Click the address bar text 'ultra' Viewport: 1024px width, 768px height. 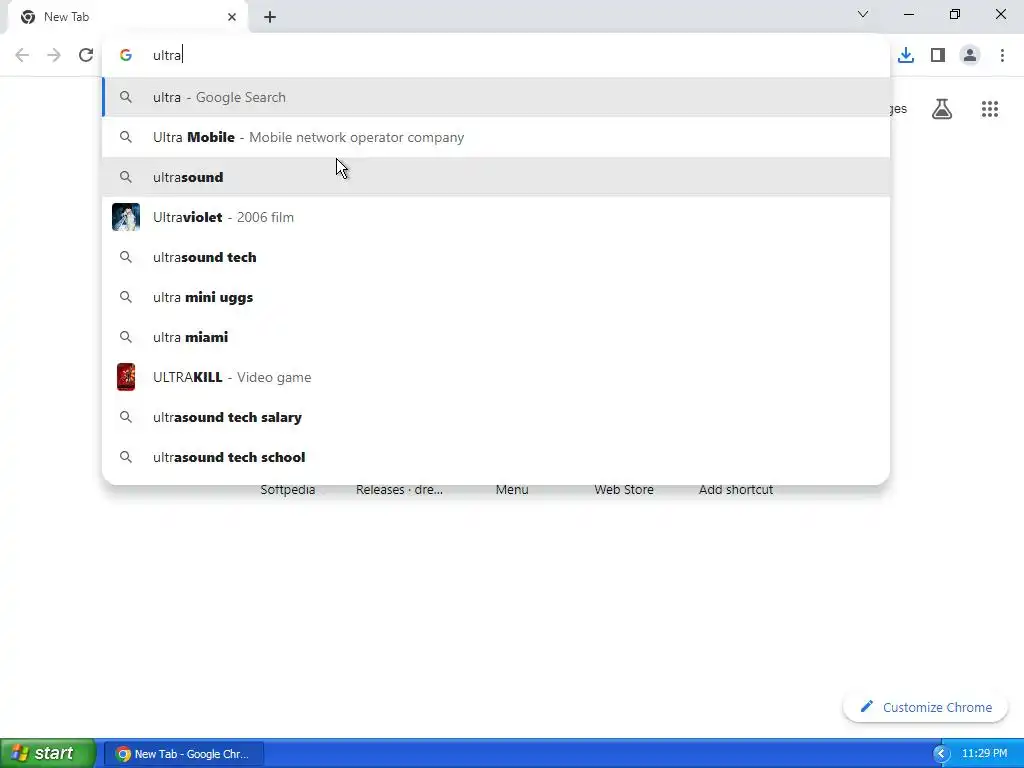167,56
